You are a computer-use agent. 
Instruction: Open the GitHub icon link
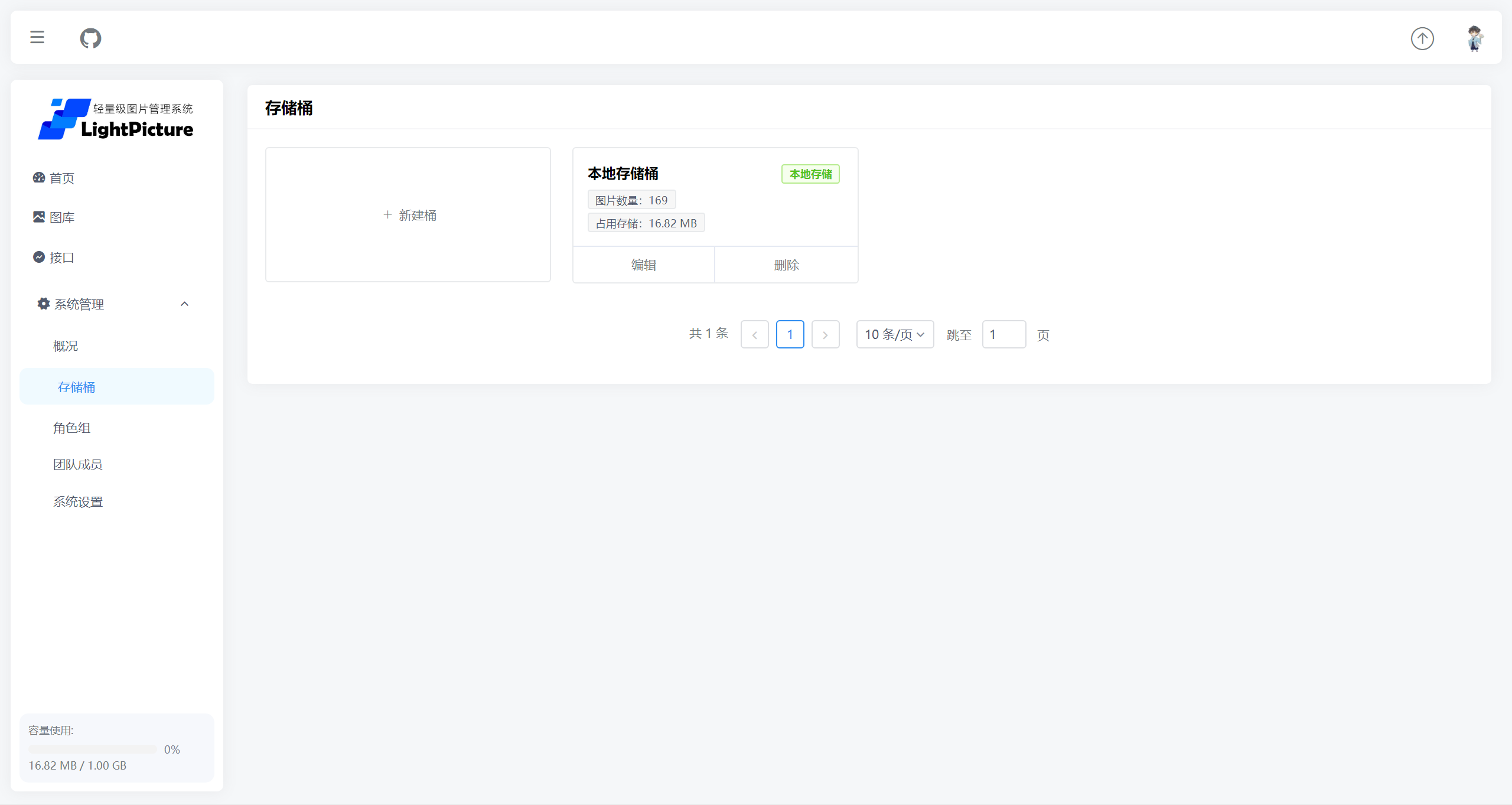90,38
